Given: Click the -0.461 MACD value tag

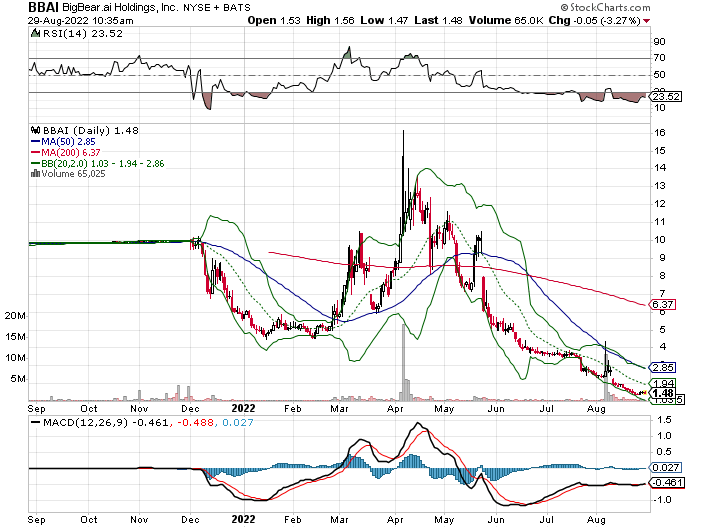Looking at the screenshot, I should pyautogui.click(x=667, y=483).
